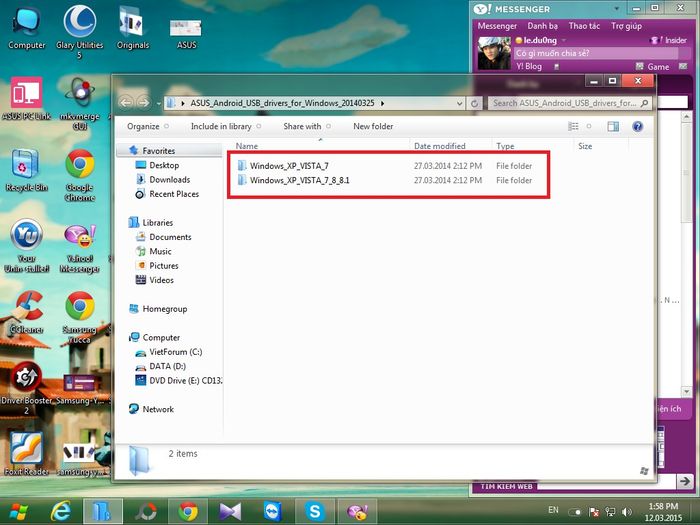Viewport: 700px width, 525px height.
Task: Open Windows_XP_VISTA_7 folder
Action: pos(289,166)
